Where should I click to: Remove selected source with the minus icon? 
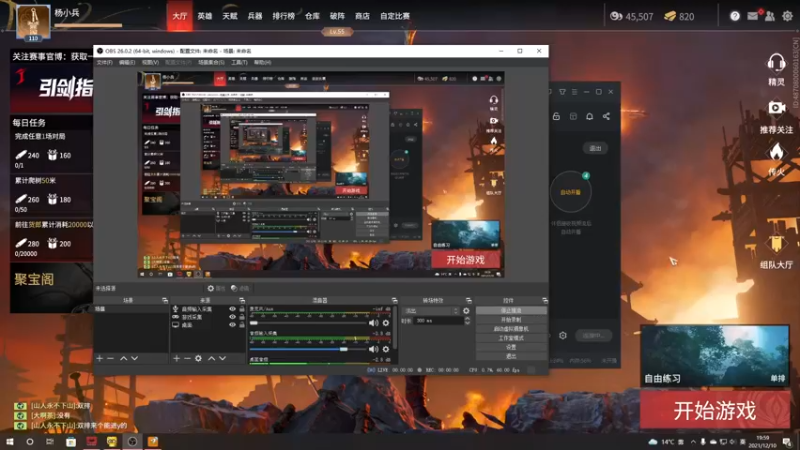[187, 358]
